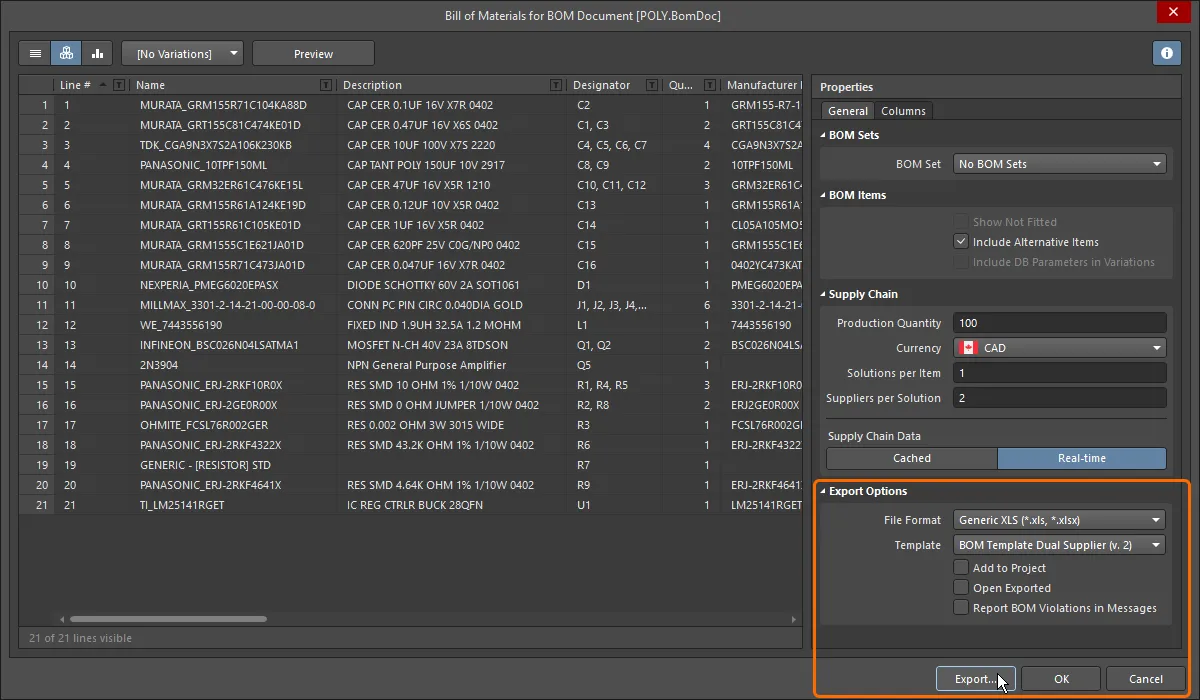The height and width of the screenshot is (700, 1200).
Task: Click description DIODE SCHOTTKY 60V 2A SOT1061
Action: coord(433,285)
